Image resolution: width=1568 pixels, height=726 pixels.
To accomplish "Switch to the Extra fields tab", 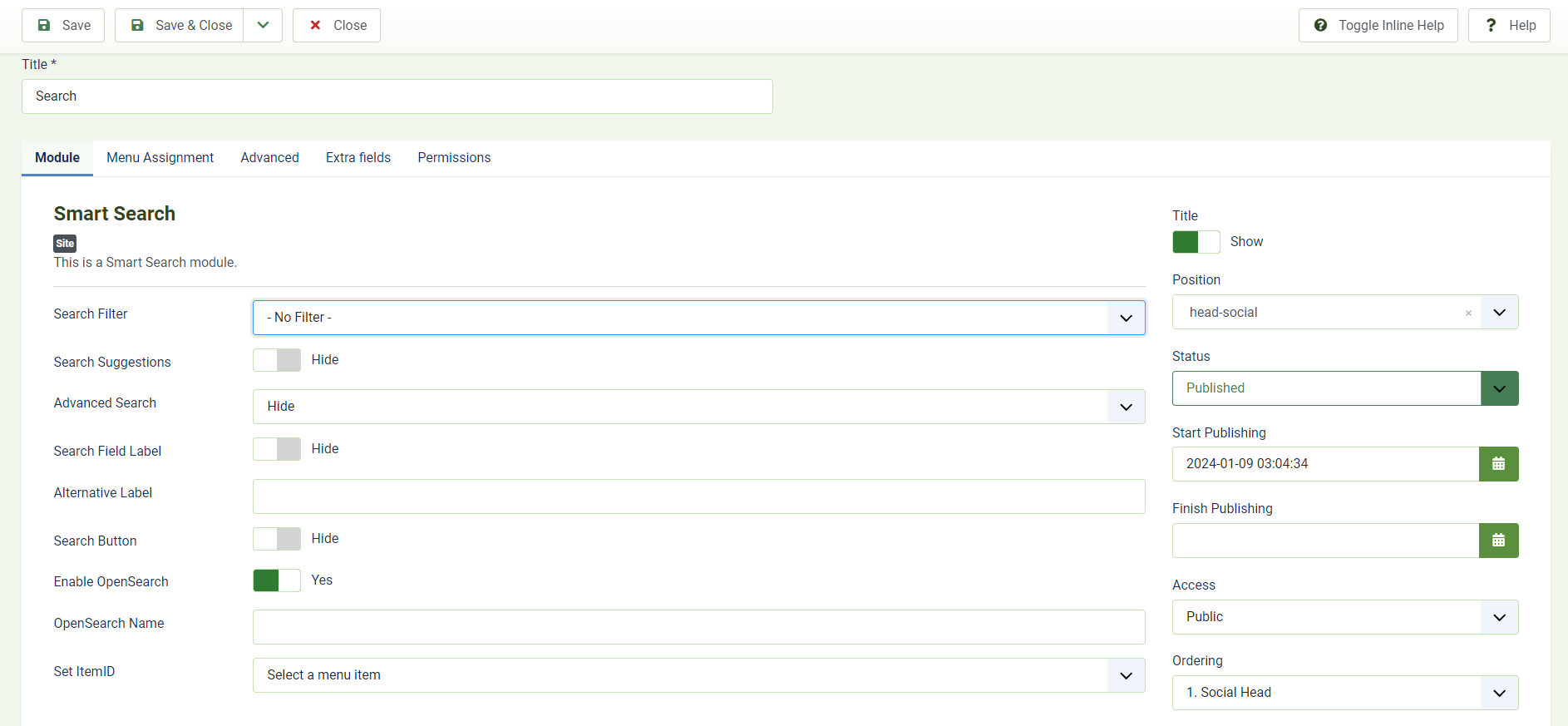I will tap(358, 158).
